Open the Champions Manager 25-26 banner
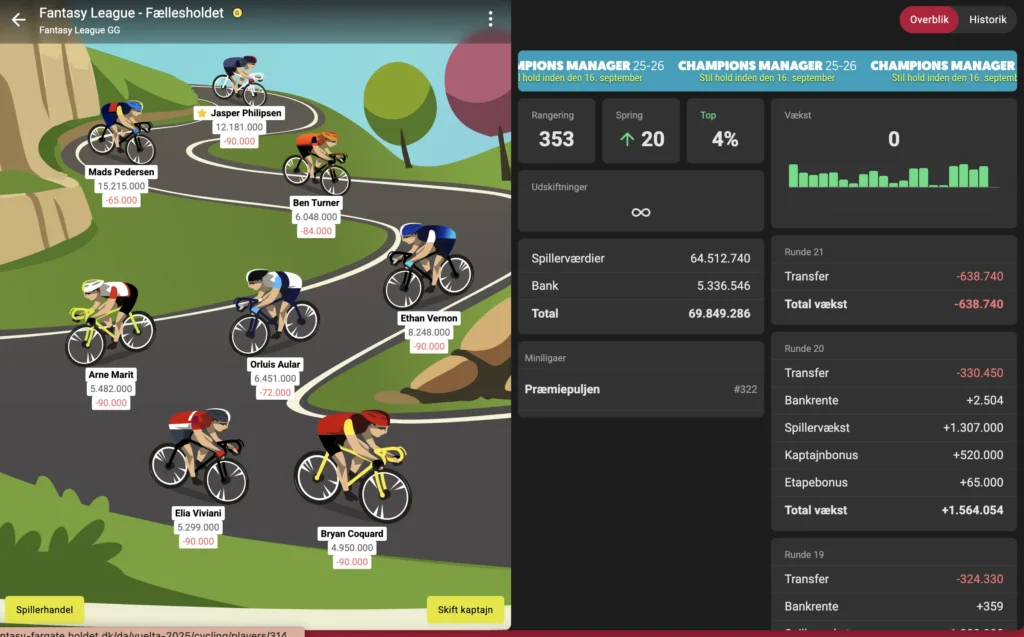 click(x=767, y=71)
